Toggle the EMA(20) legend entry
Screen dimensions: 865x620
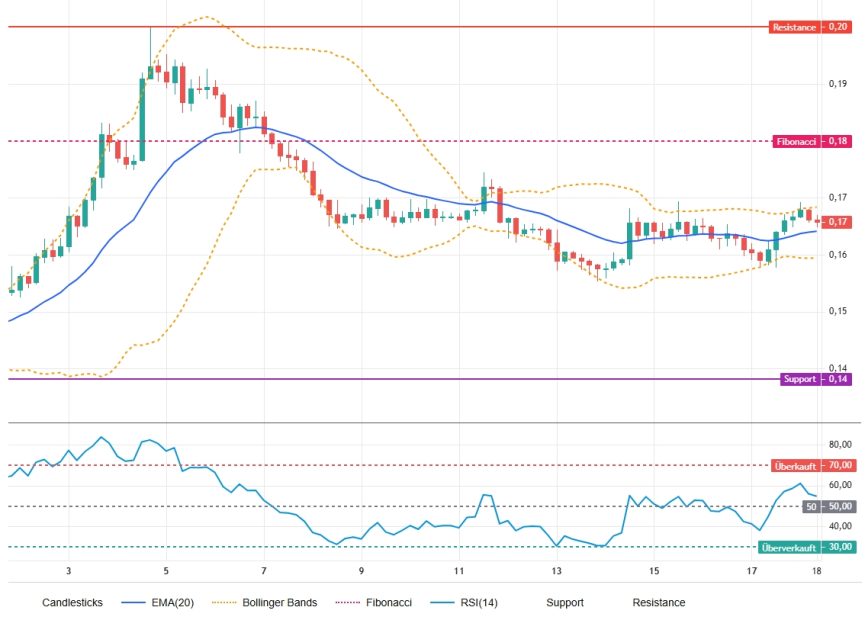tap(158, 602)
